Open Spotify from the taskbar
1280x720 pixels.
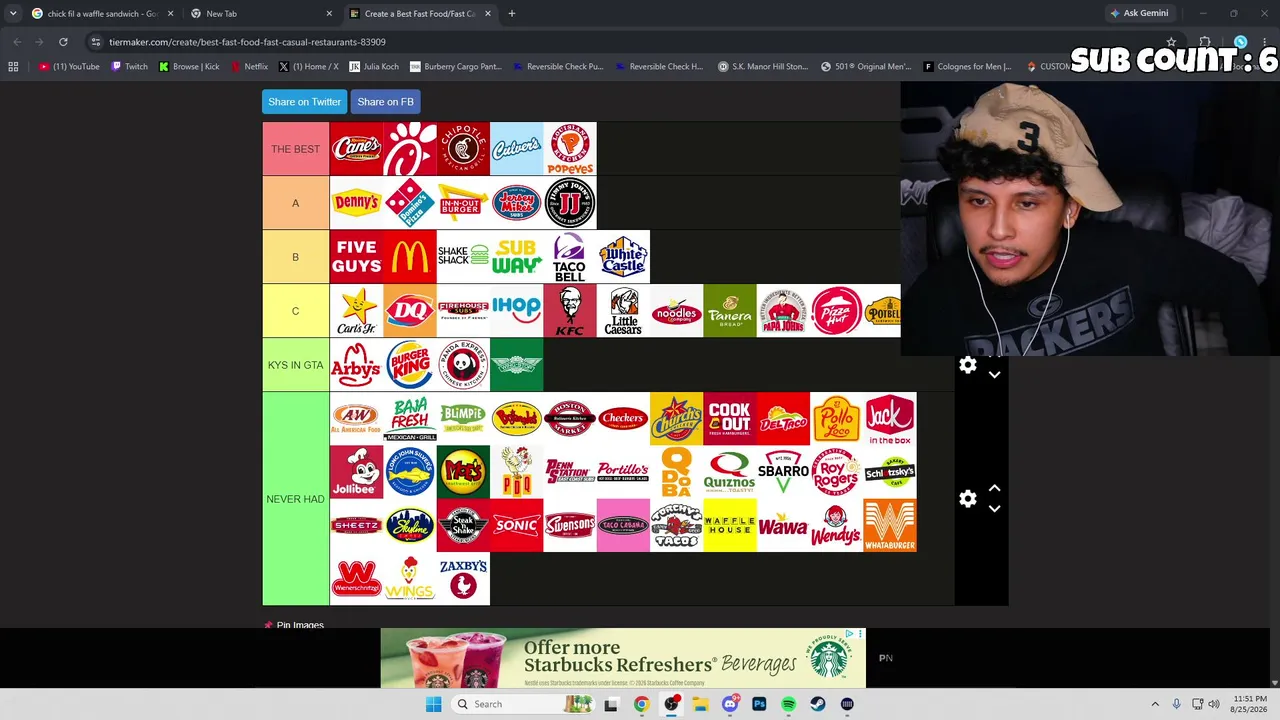click(789, 704)
